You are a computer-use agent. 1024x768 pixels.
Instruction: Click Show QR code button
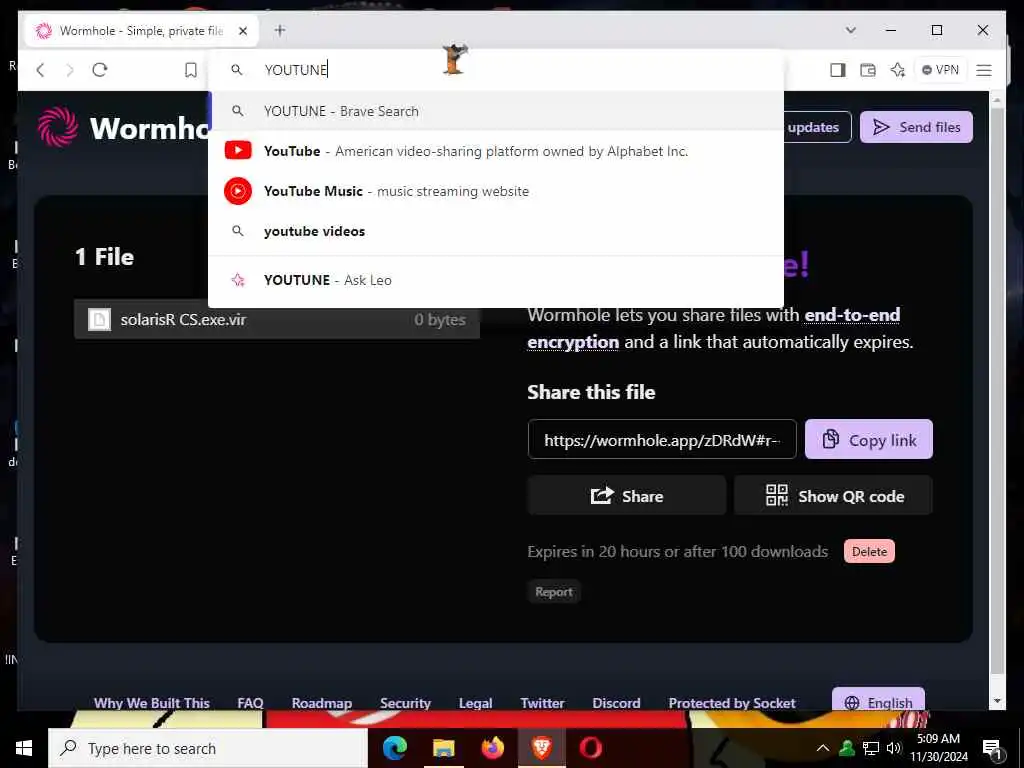pos(833,496)
